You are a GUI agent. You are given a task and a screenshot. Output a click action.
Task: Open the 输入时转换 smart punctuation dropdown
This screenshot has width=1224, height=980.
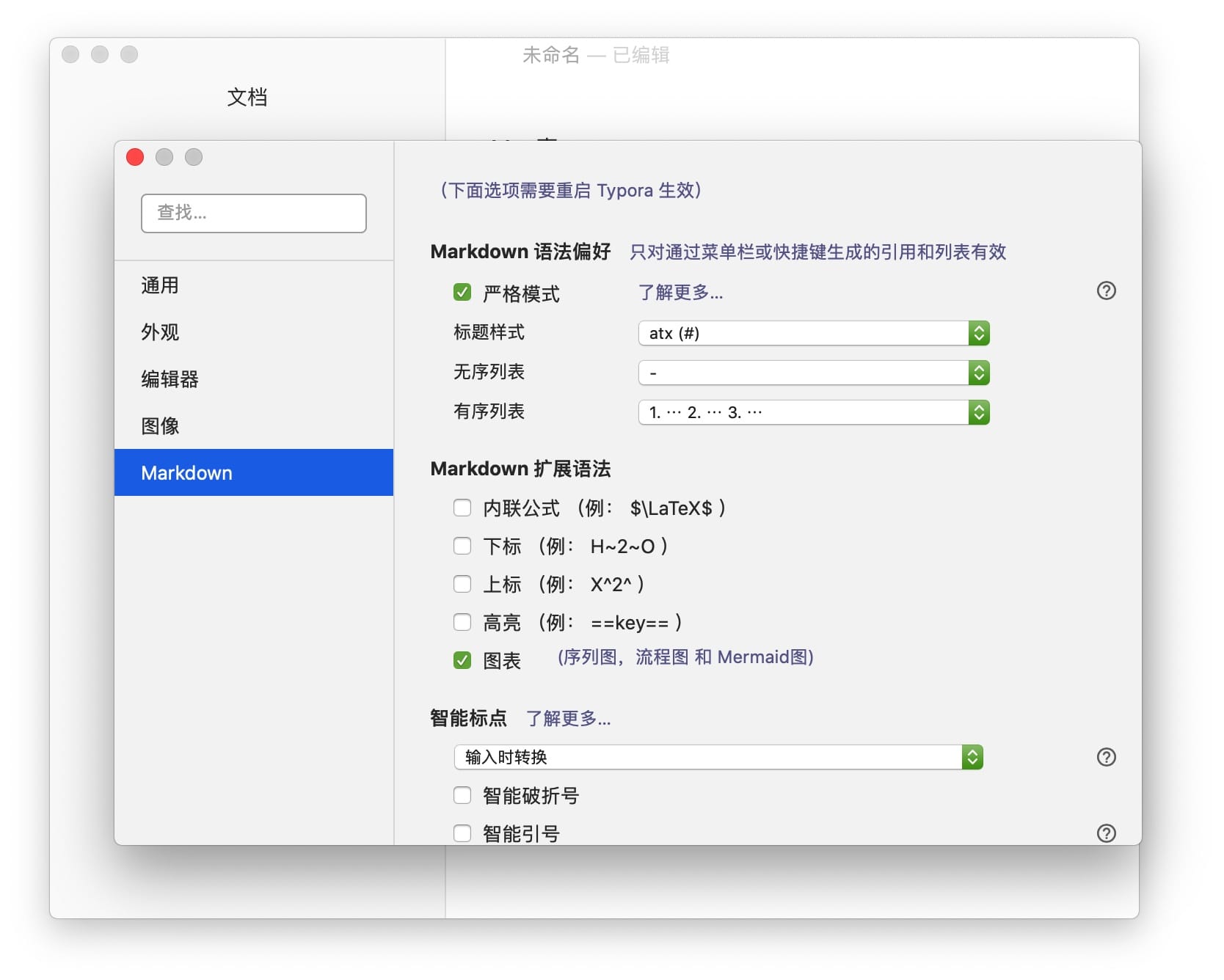718,757
